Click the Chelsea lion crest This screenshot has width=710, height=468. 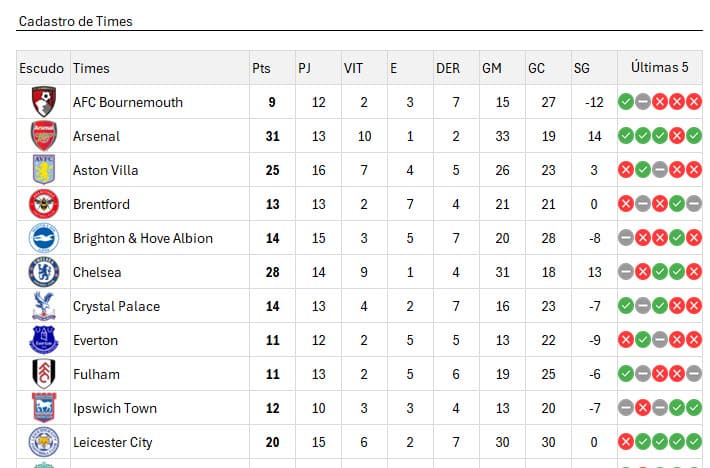point(43,272)
